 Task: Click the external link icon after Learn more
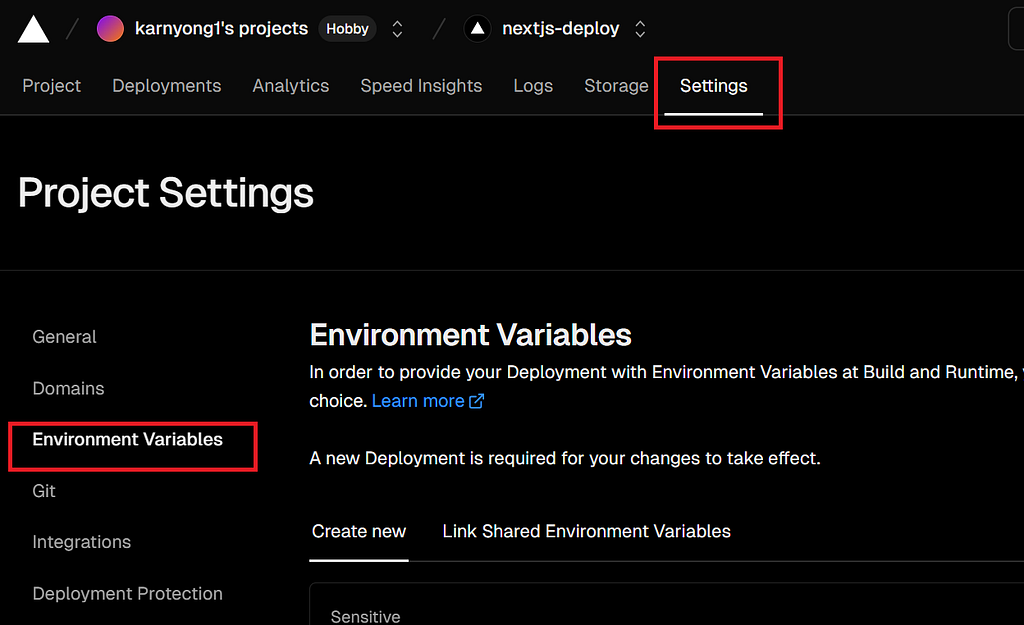coord(477,401)
